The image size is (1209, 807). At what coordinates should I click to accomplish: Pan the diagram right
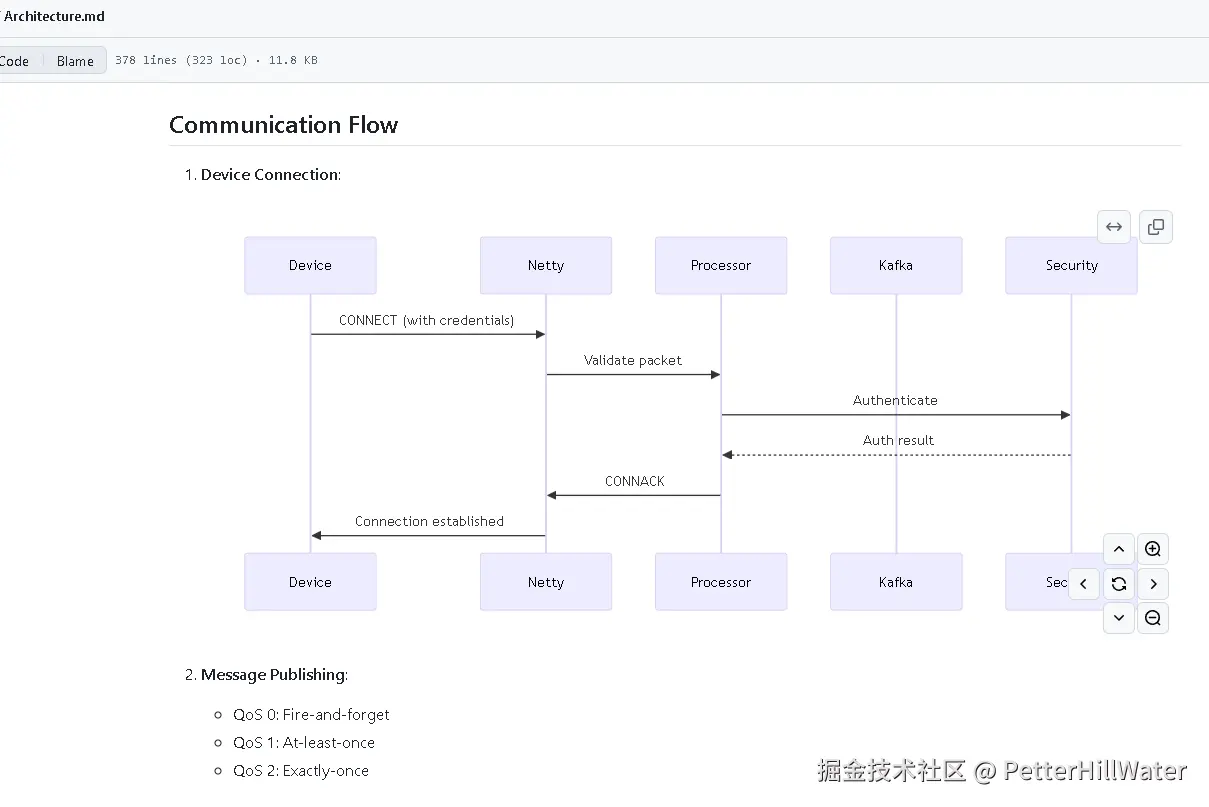point(1153,584)
